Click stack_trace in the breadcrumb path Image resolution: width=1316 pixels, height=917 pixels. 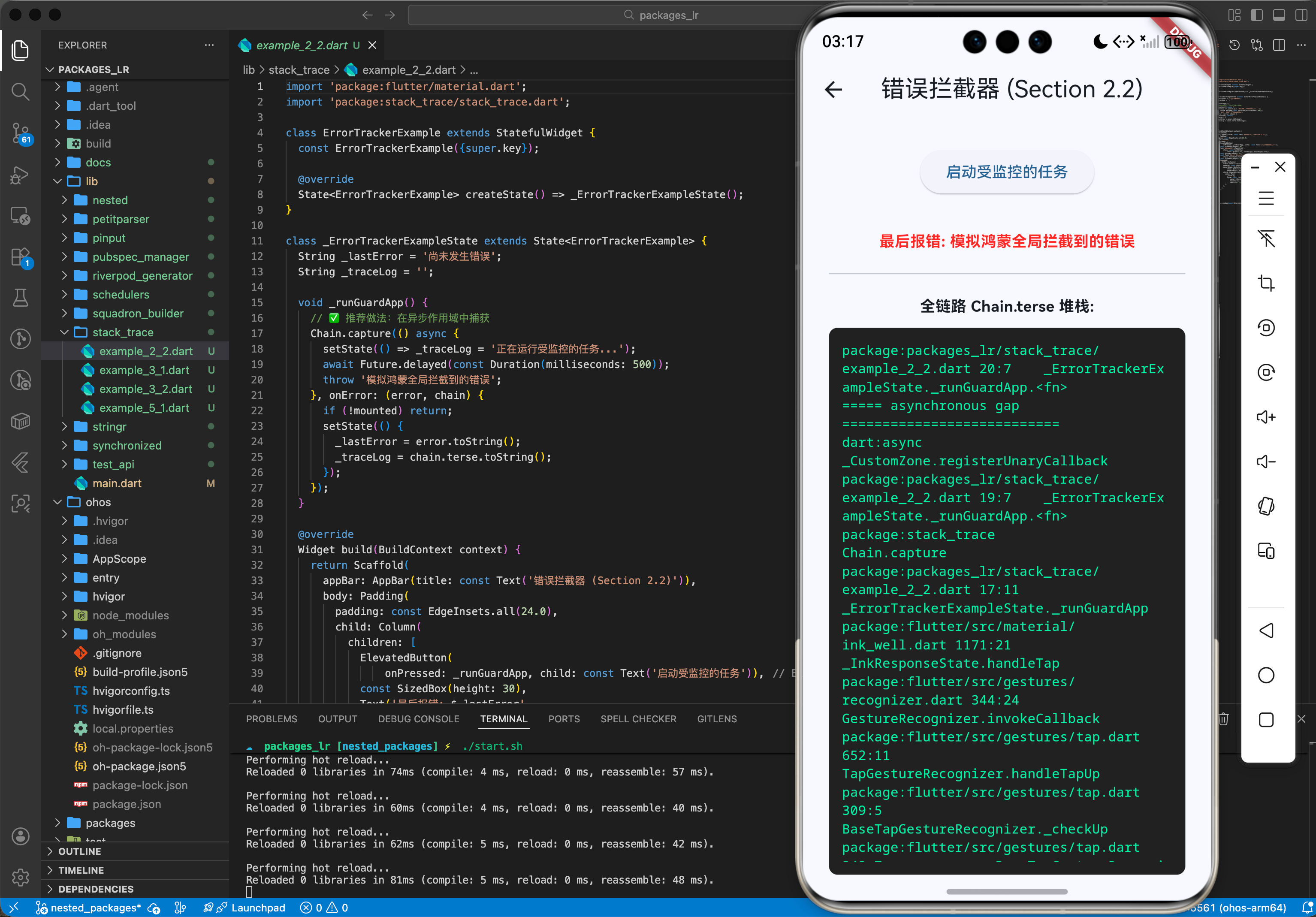[x=299, y=70]
